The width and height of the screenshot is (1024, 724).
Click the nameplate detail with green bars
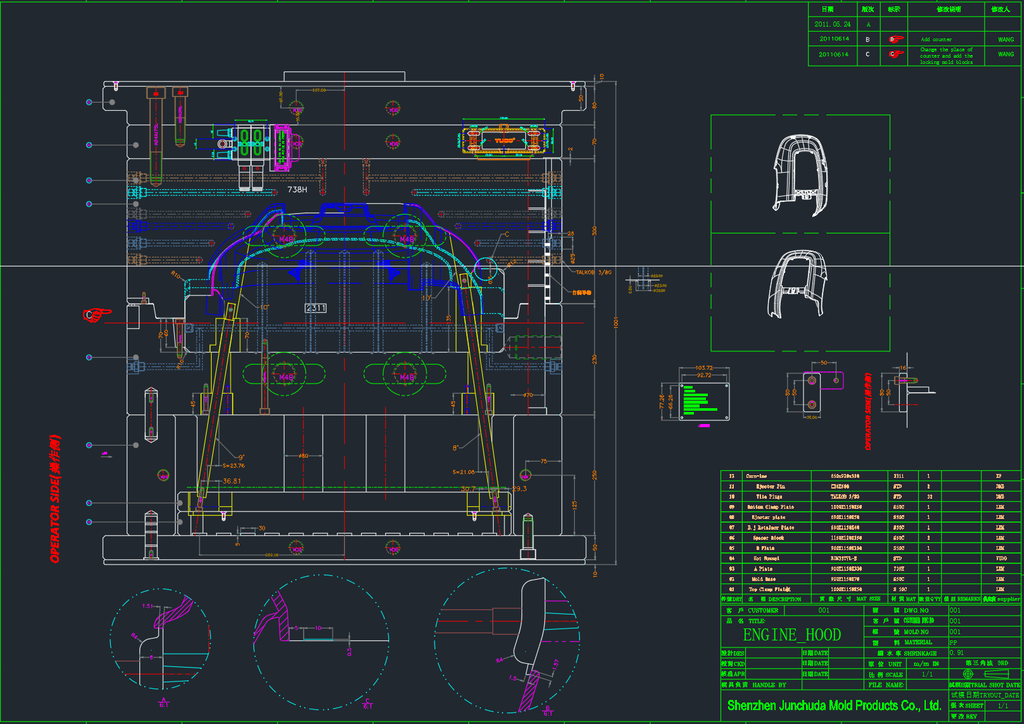[x=704, y=401]
